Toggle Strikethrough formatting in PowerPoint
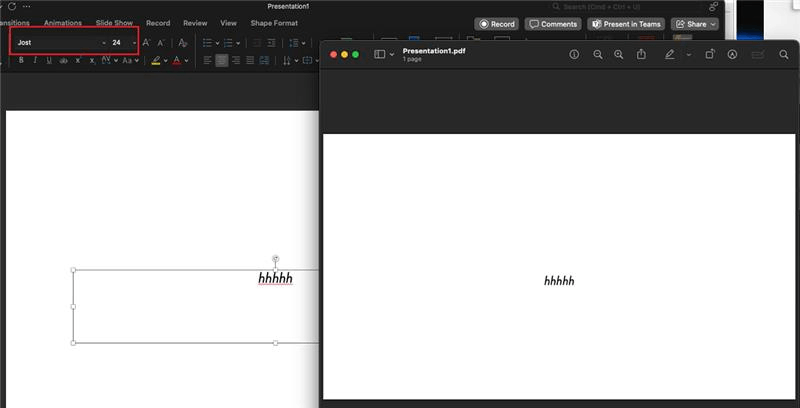 63,61
